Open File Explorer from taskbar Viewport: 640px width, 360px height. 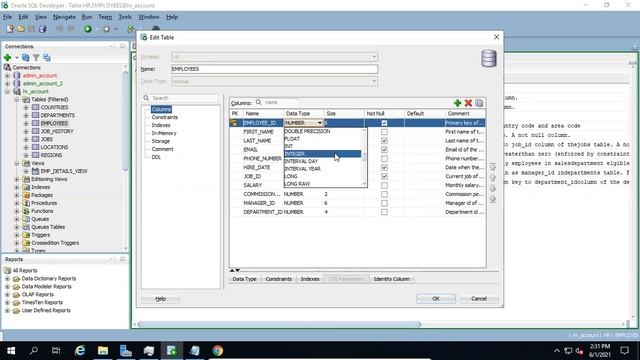(103, 351)
